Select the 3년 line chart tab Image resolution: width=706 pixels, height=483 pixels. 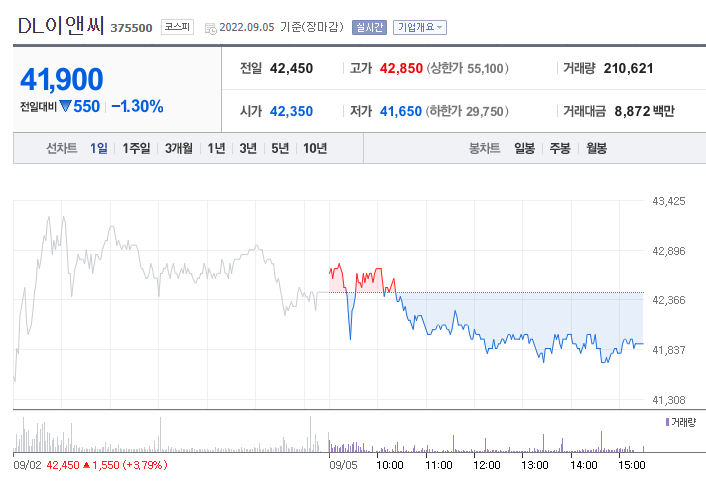click(248, 148)
